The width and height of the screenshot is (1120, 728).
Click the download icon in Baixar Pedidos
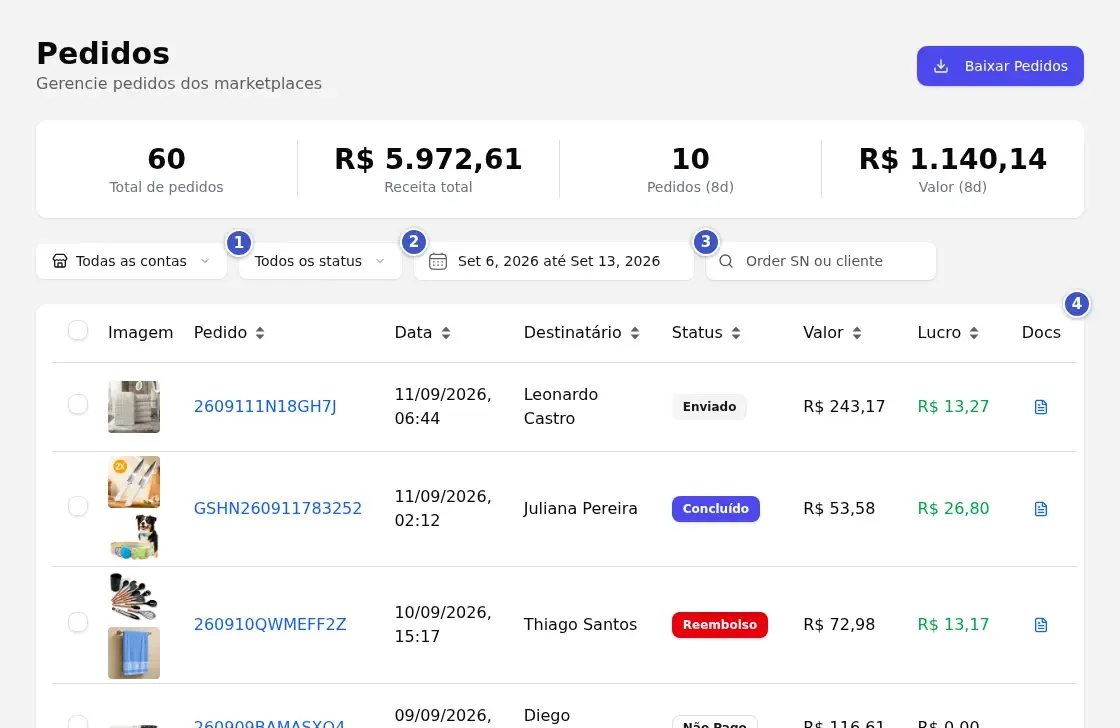[941, 66]
